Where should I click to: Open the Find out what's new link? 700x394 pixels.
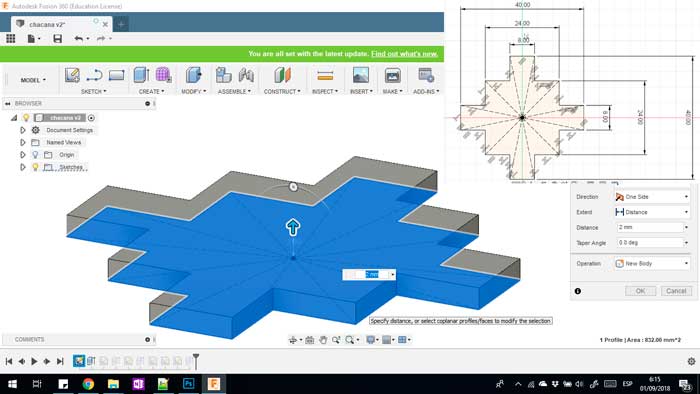pos(404,54)
